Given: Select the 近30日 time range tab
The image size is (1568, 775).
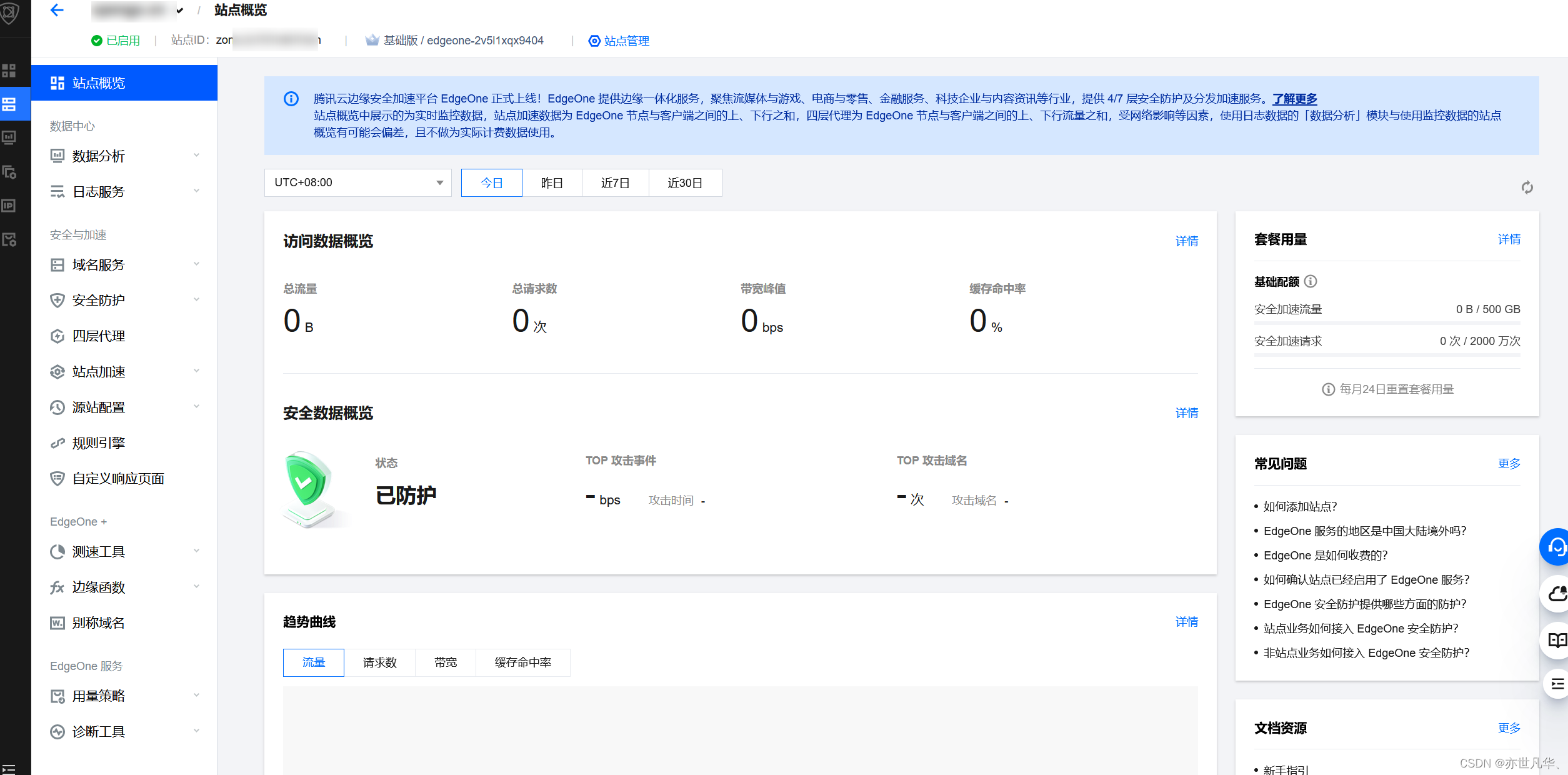Looking at the screenshot, I should click(685, 182).
